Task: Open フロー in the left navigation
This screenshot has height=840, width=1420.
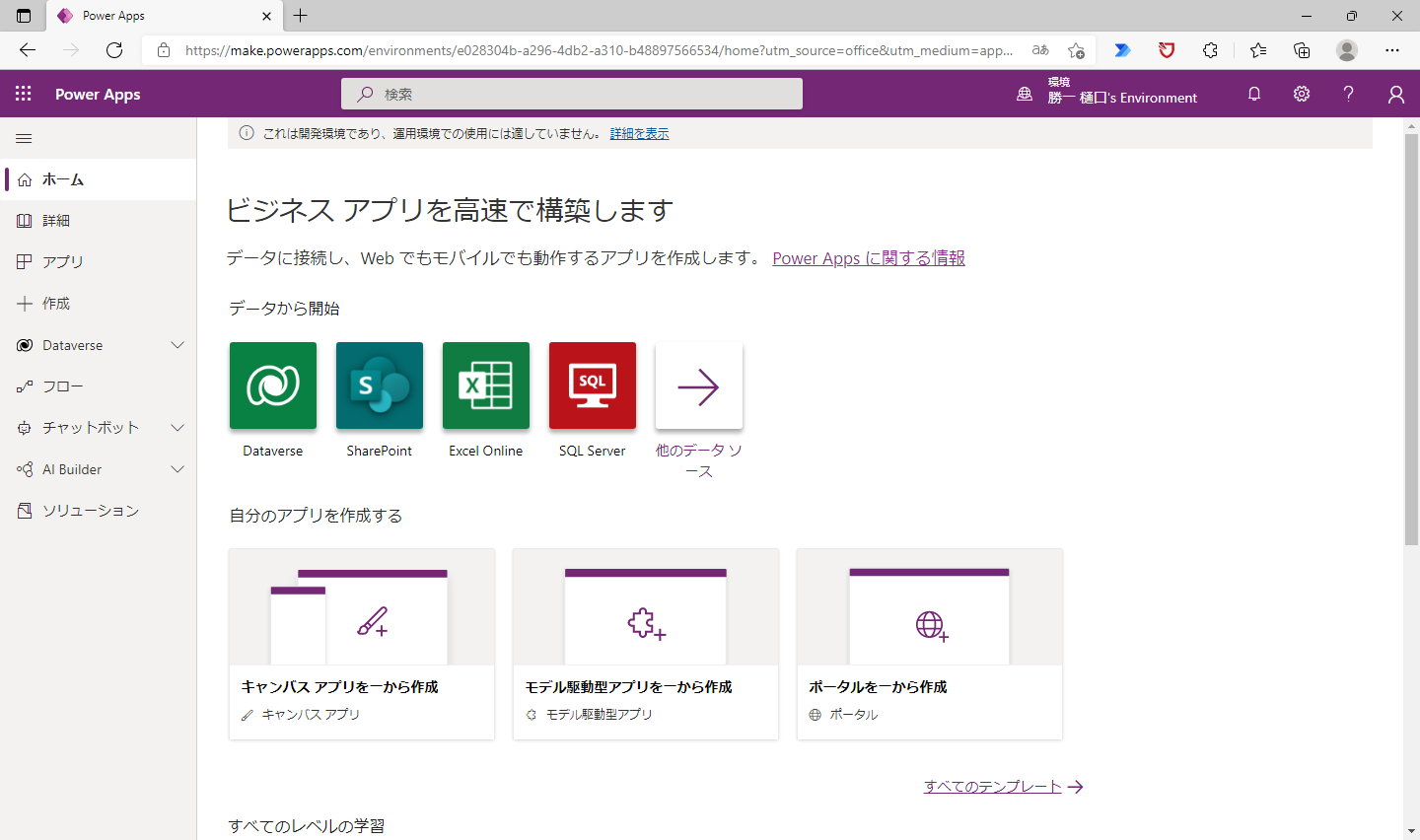Action: pyautogui.click(x=99, y=386)
